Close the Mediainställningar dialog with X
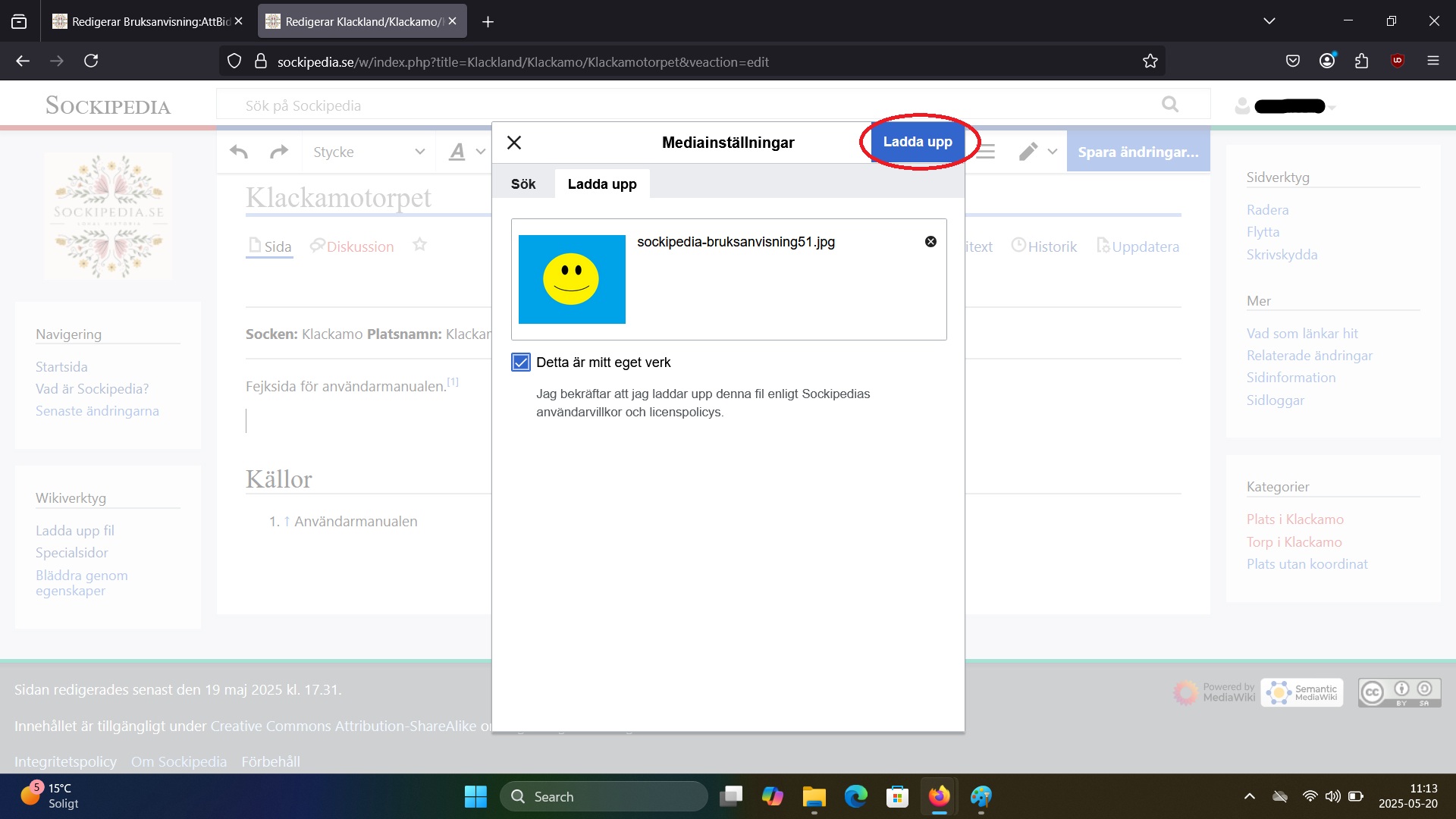Viewport: 1456px width, 819px height. [x=514, y=143]
